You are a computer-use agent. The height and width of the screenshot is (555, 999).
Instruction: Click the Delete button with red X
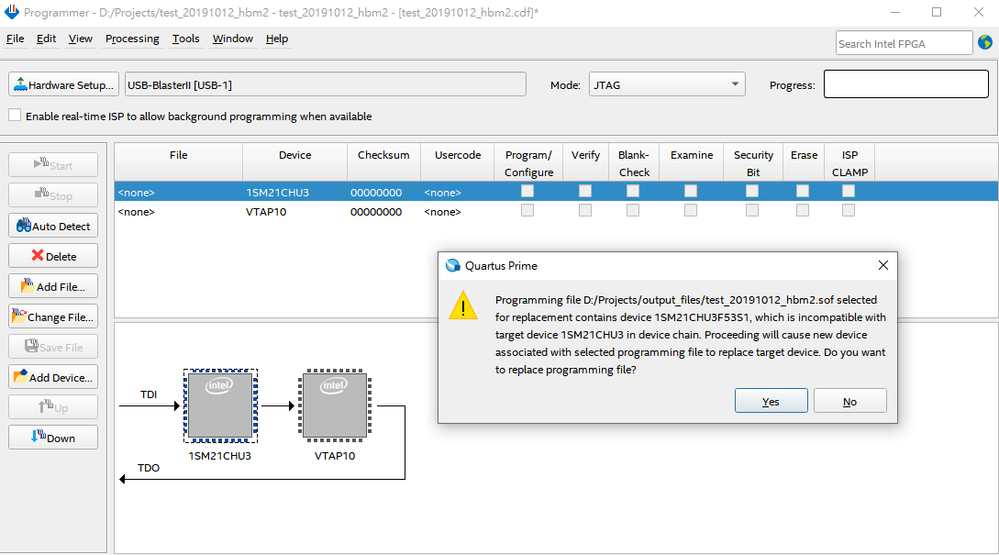53,256
